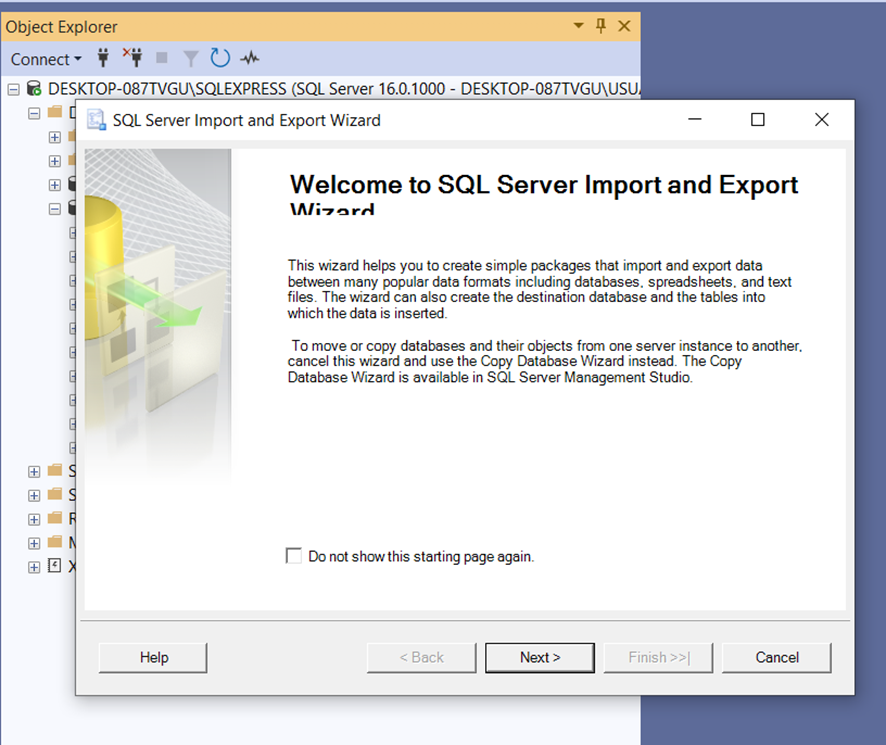The width and height of the screenshot is (886, 745).
Task: Open the Activity Monitor pulse icon
Action: [249, 58]
